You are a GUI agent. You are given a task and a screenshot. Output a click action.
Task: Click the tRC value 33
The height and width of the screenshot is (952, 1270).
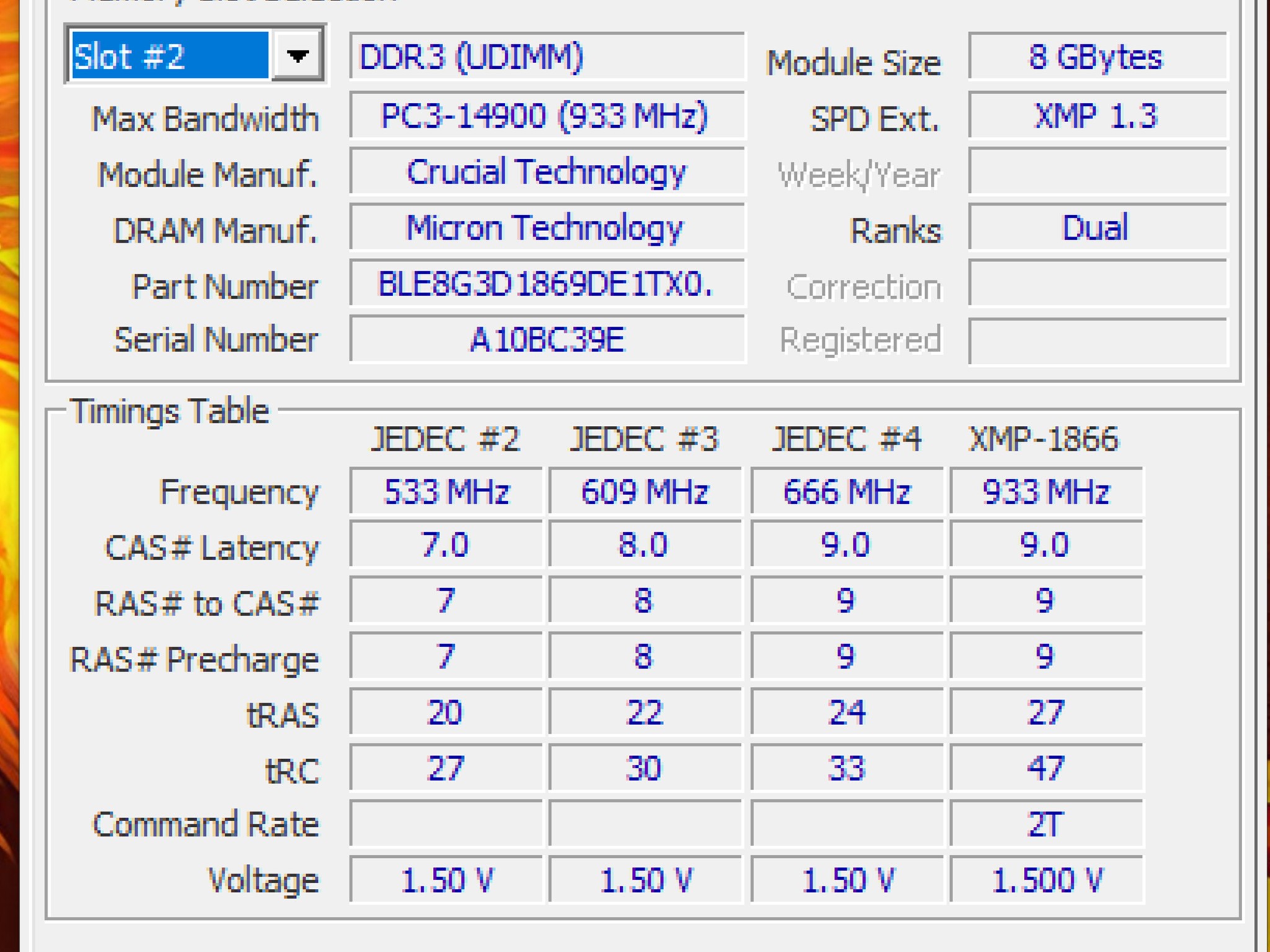847,768
